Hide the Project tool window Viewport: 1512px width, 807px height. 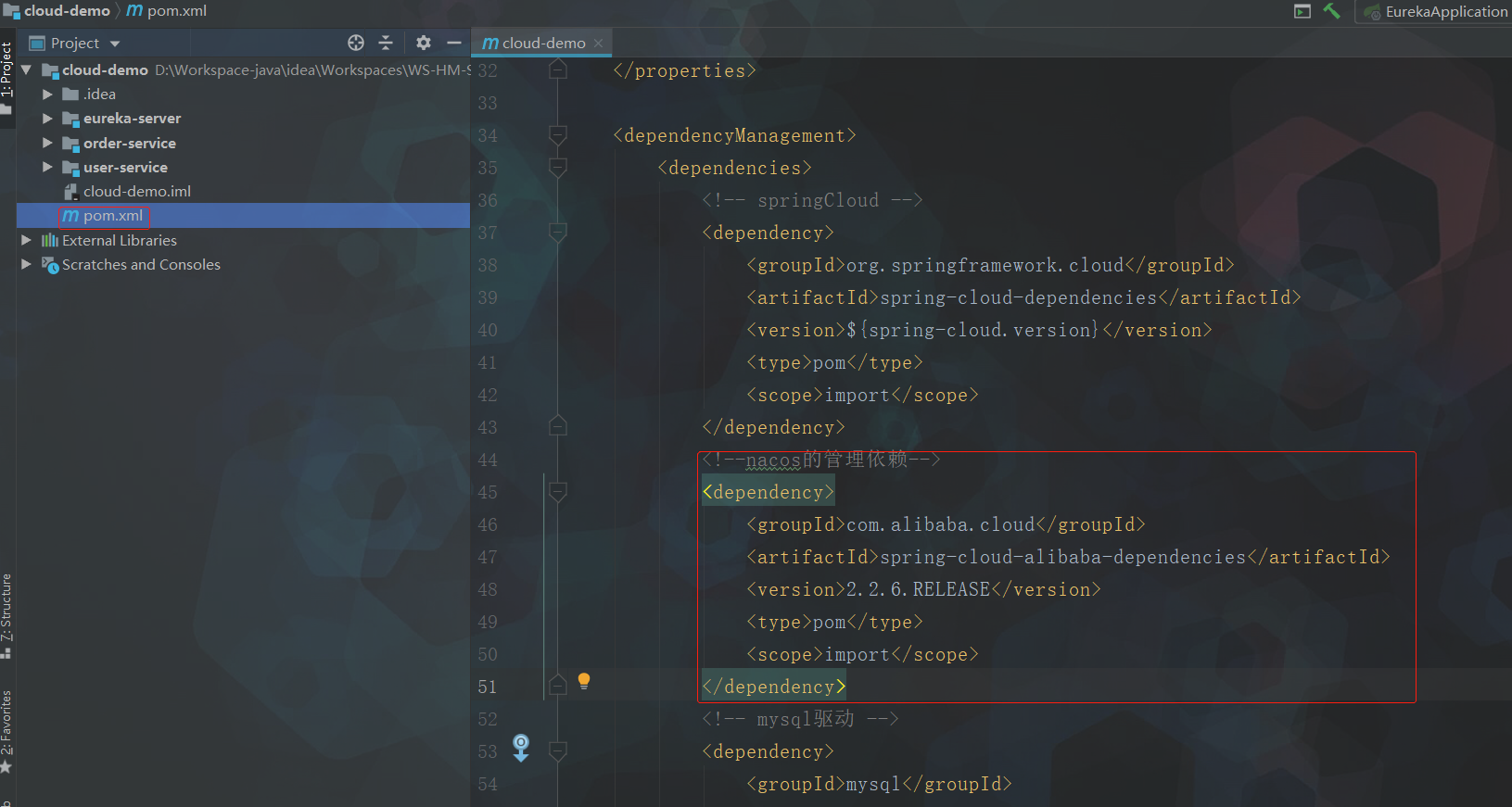[x=453, y=43]
